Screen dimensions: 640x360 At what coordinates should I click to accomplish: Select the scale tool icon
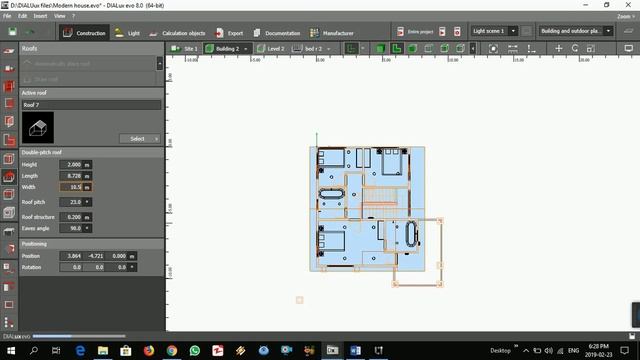coord(590,48)
